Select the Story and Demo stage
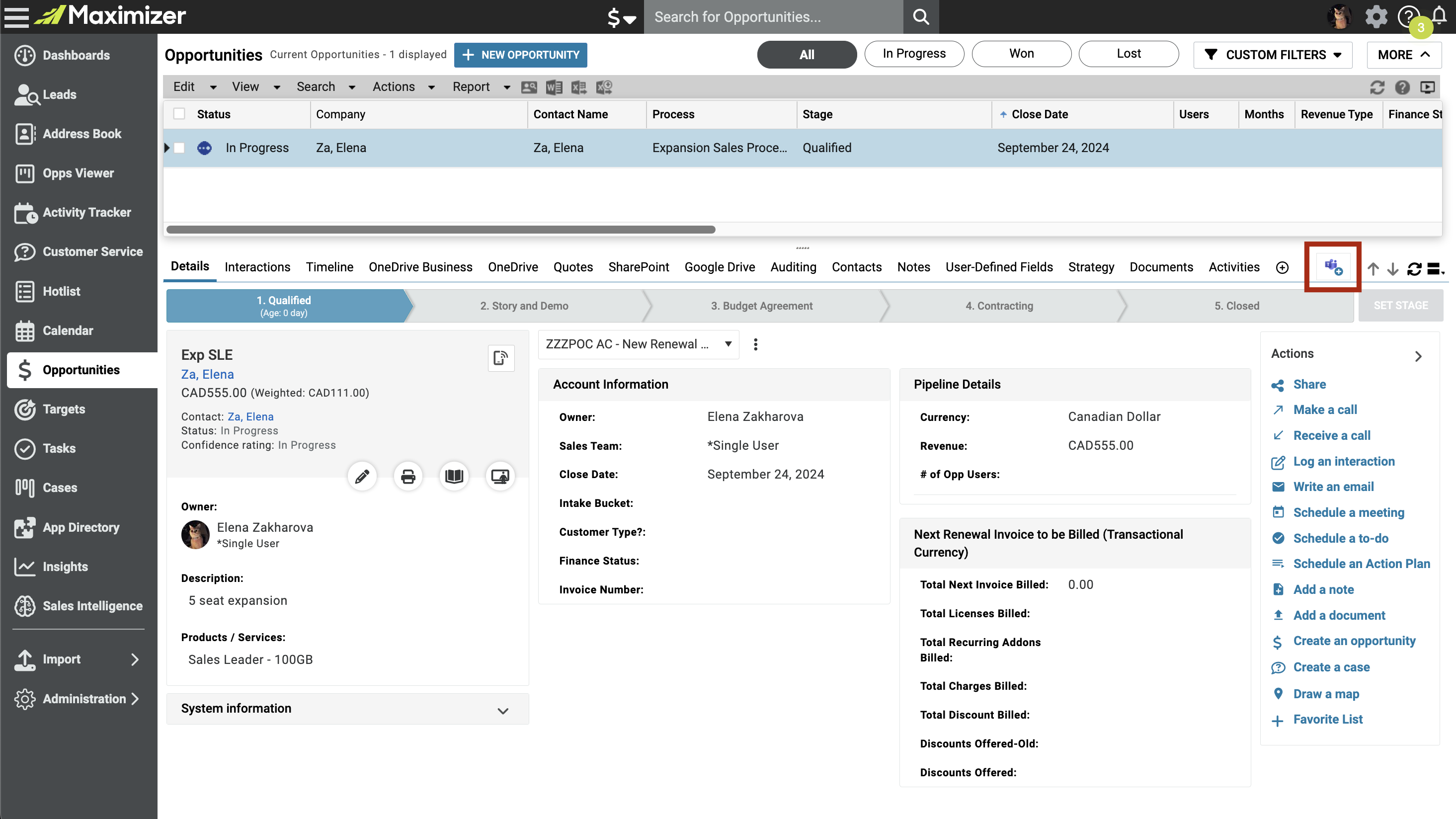 coord(524,306)
